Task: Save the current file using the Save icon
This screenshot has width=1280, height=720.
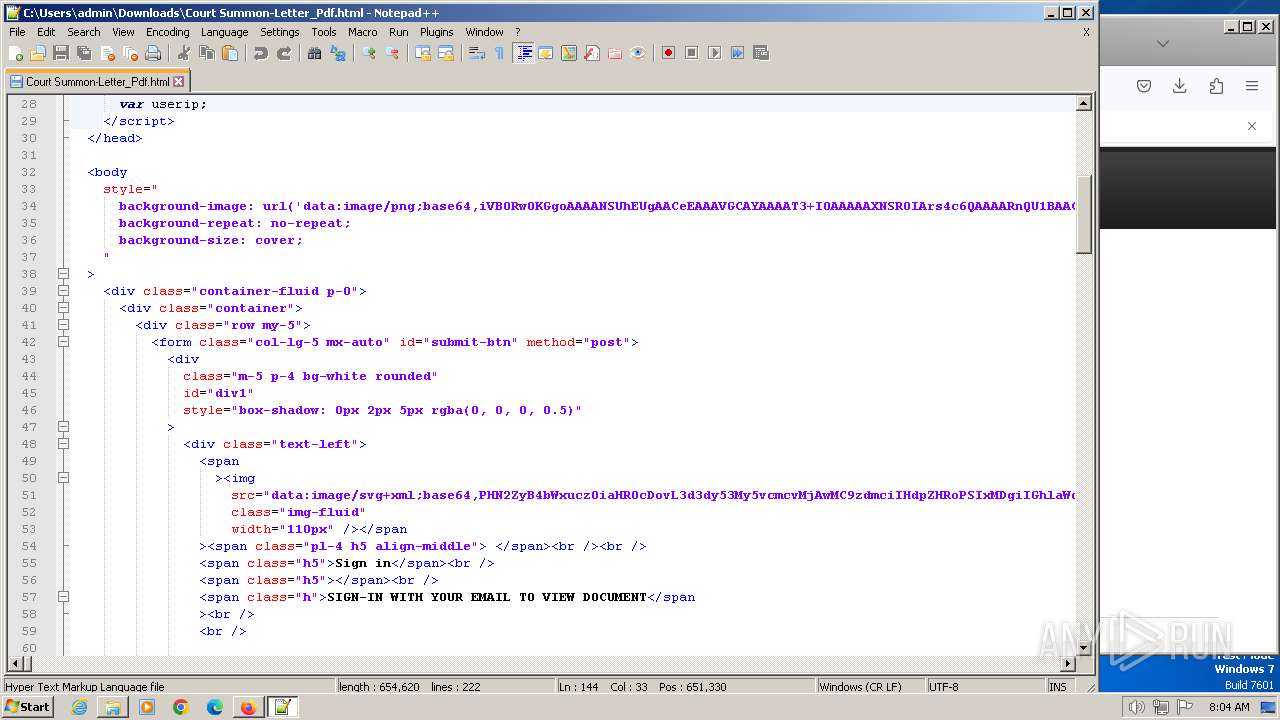Action: 61,53
